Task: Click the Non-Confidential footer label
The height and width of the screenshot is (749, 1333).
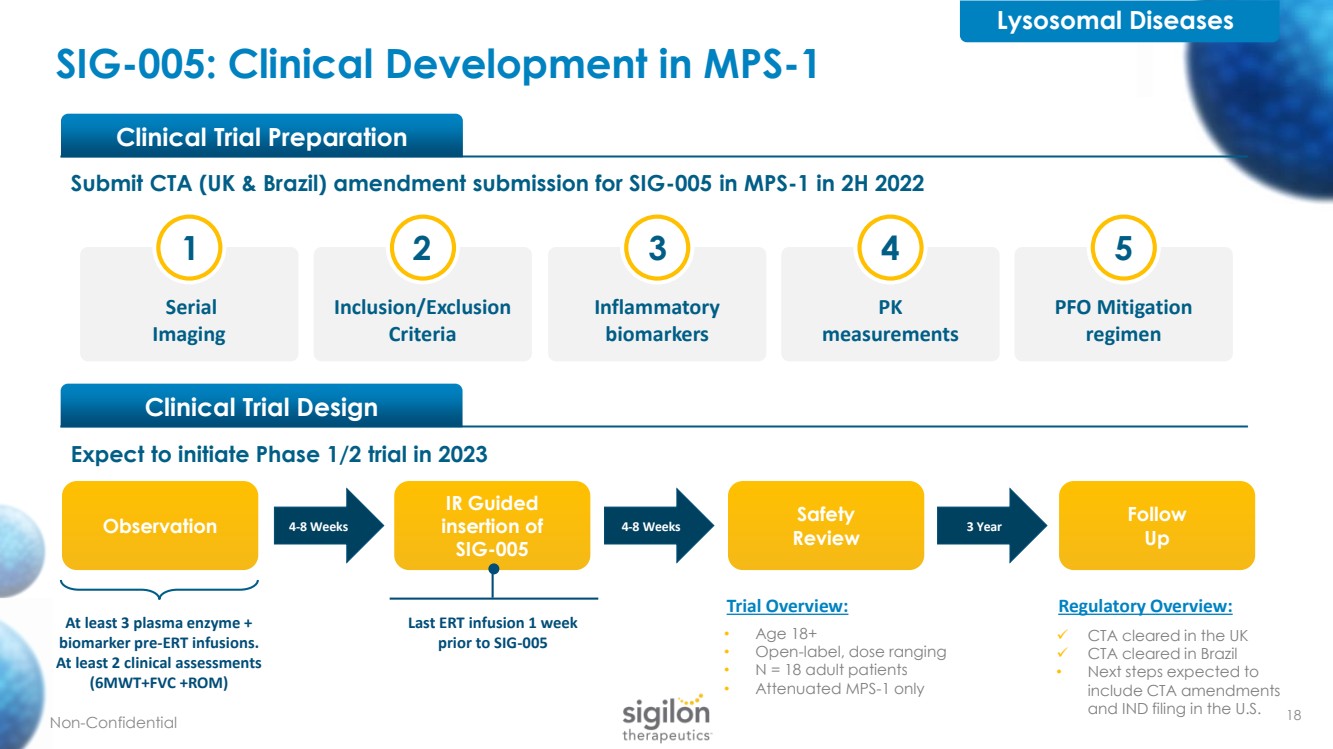Action: tap(114, 722)
